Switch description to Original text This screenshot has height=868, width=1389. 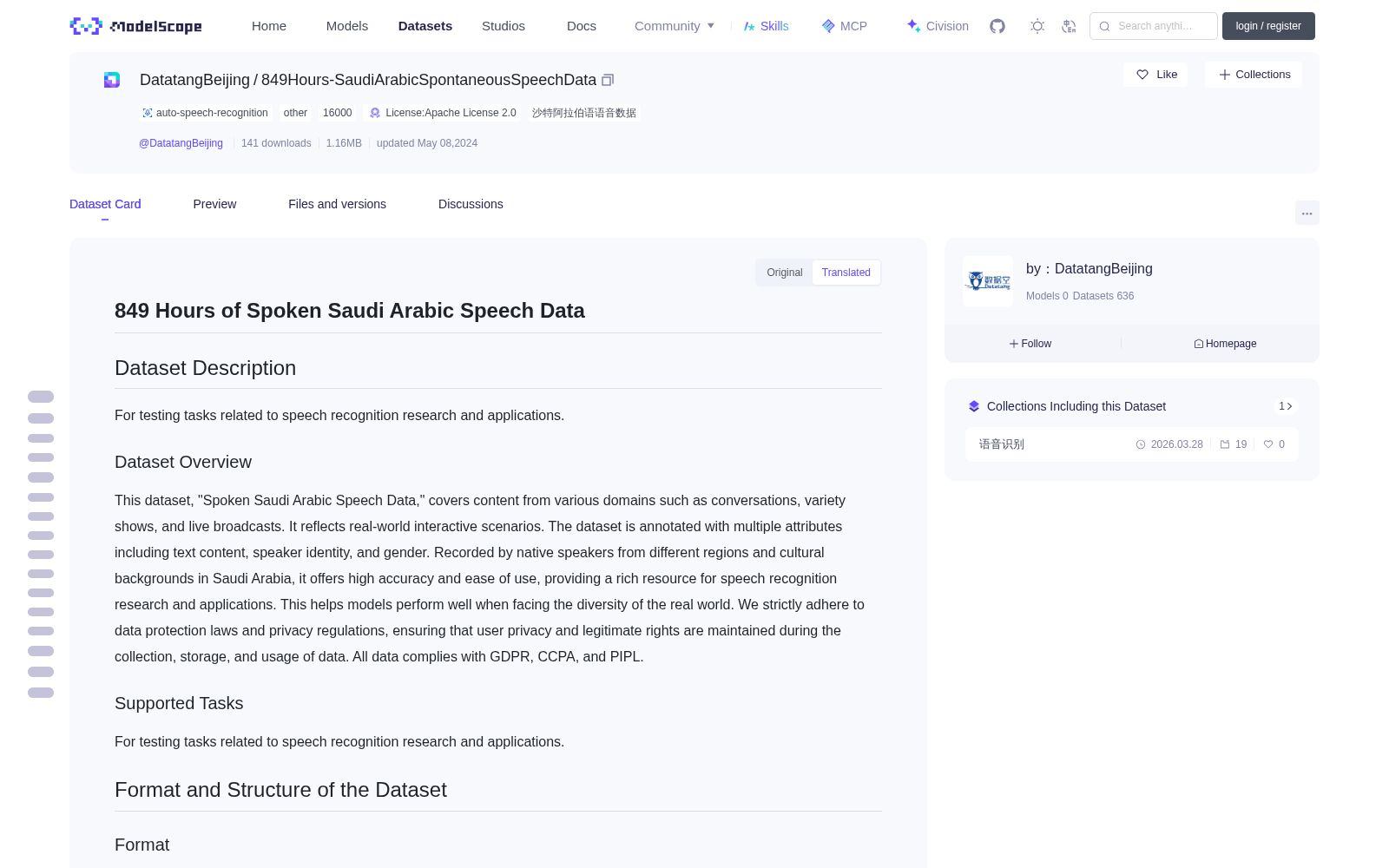[785, 273]
